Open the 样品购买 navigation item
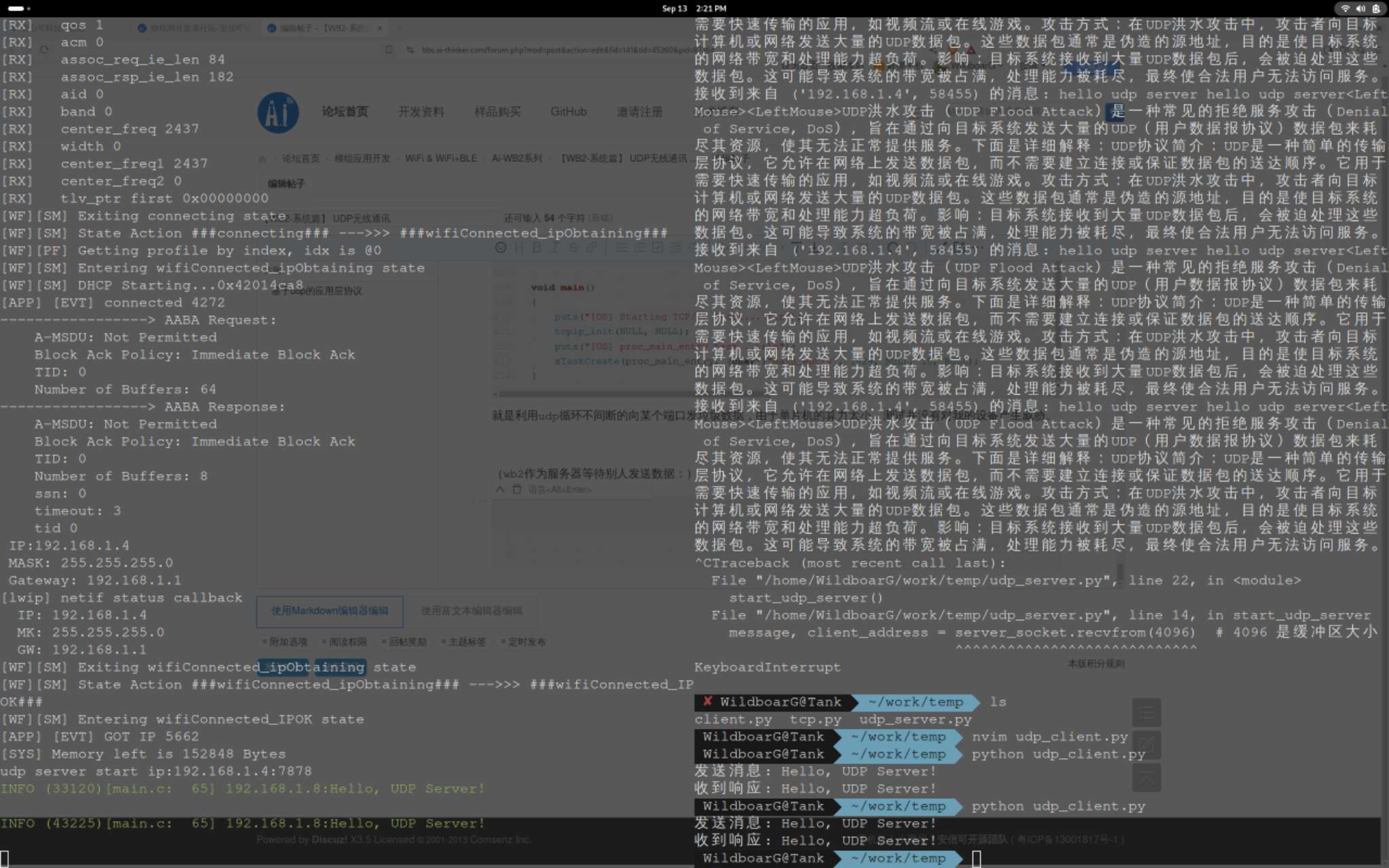 [497, 112]
